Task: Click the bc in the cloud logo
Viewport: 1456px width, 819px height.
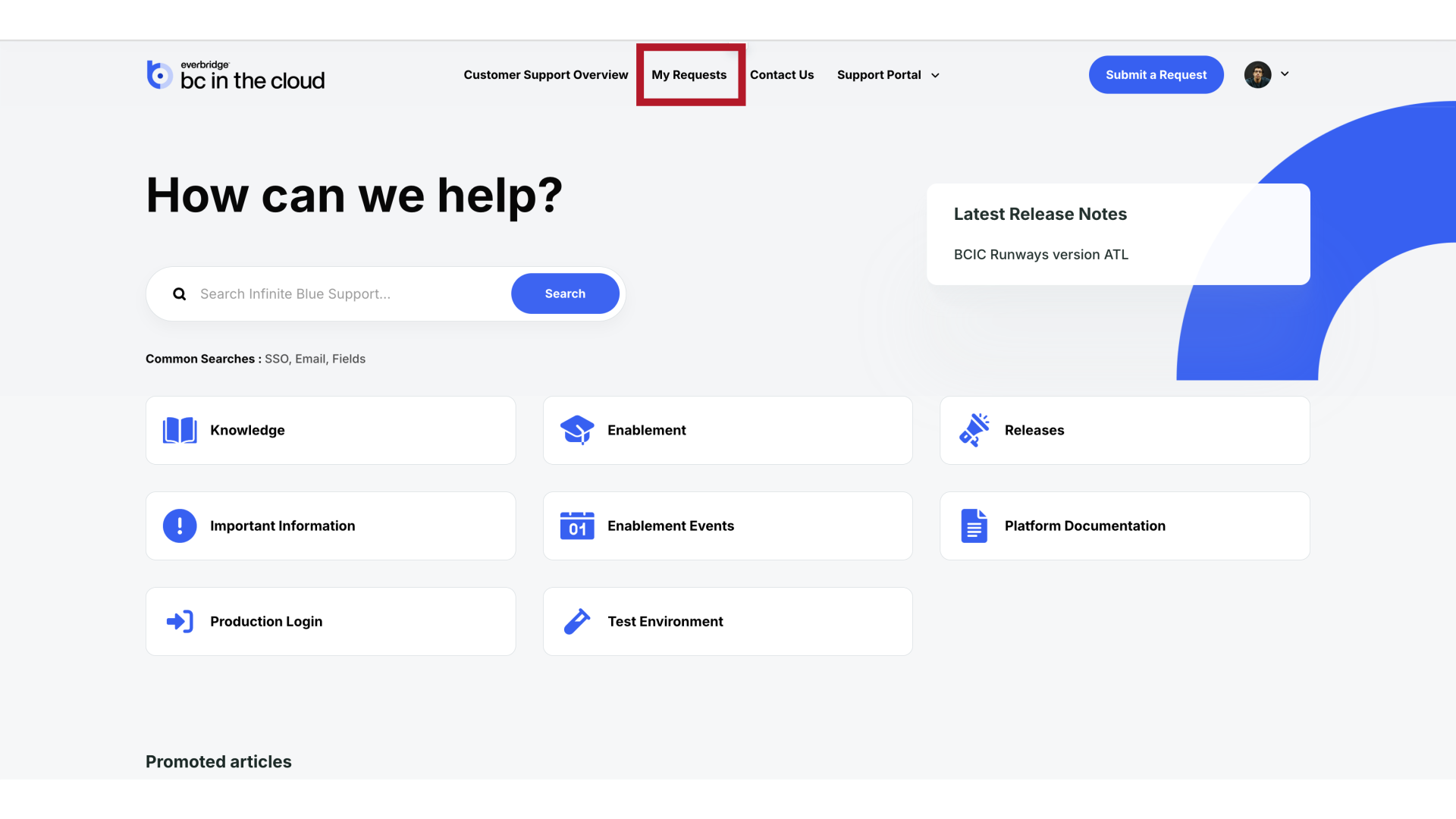Action: click(x=236, y=75)
